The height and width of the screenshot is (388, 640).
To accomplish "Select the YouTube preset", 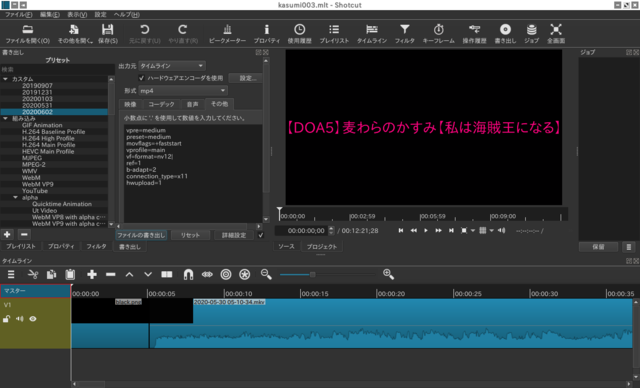I will point(35,191).
